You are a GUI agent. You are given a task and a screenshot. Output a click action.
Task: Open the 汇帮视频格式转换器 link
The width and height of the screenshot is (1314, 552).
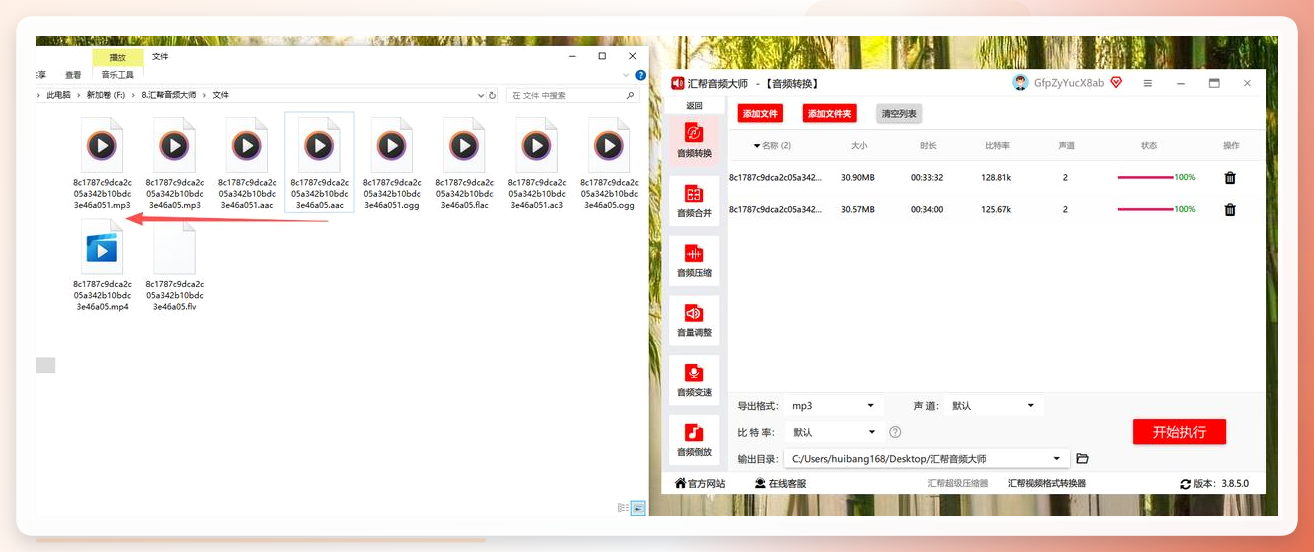pos(1047,484)
